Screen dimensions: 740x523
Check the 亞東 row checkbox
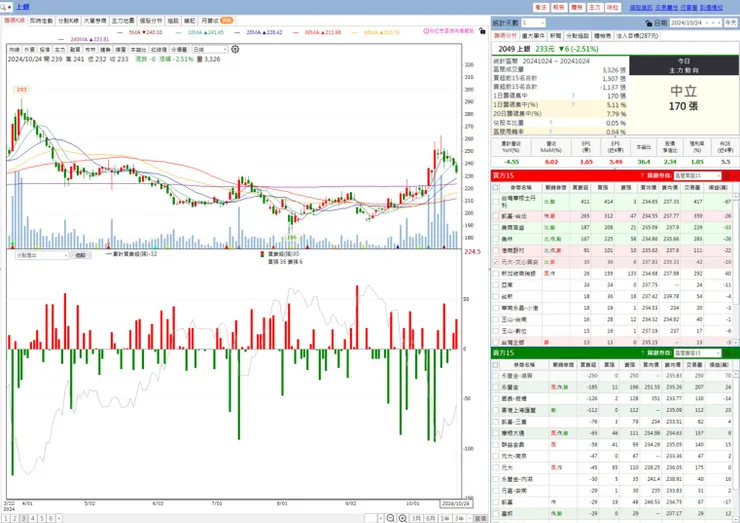(496, 285)
